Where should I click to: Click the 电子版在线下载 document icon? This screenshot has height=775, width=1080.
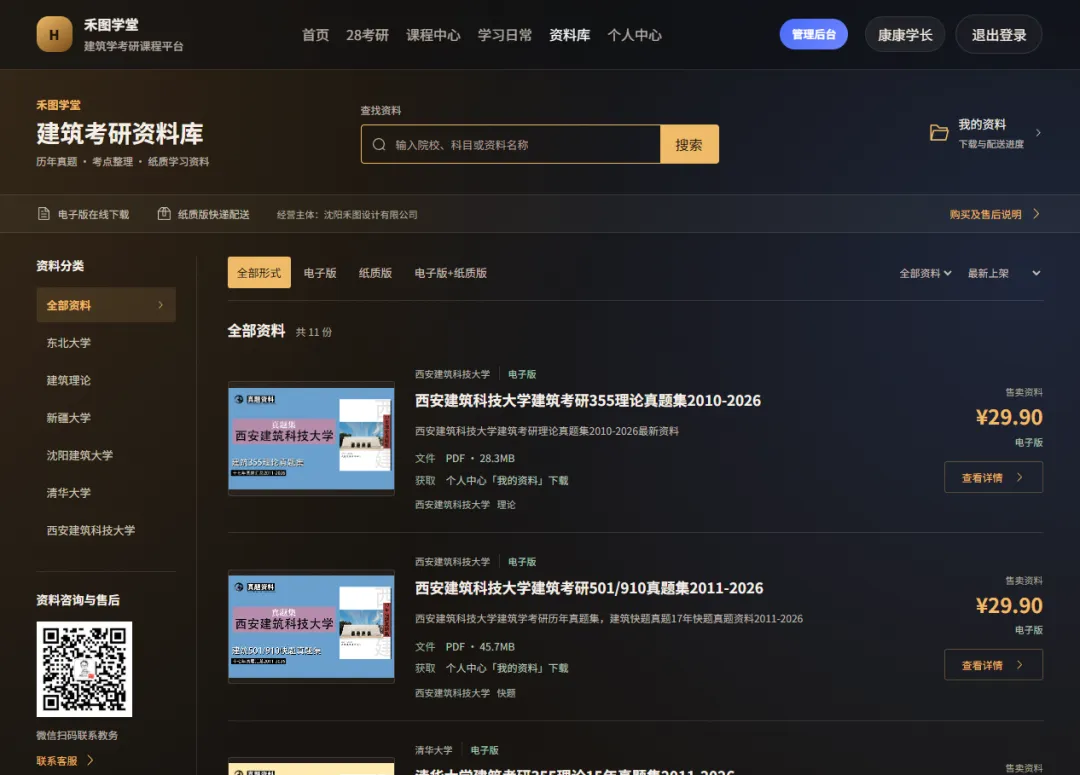point(43,214)
